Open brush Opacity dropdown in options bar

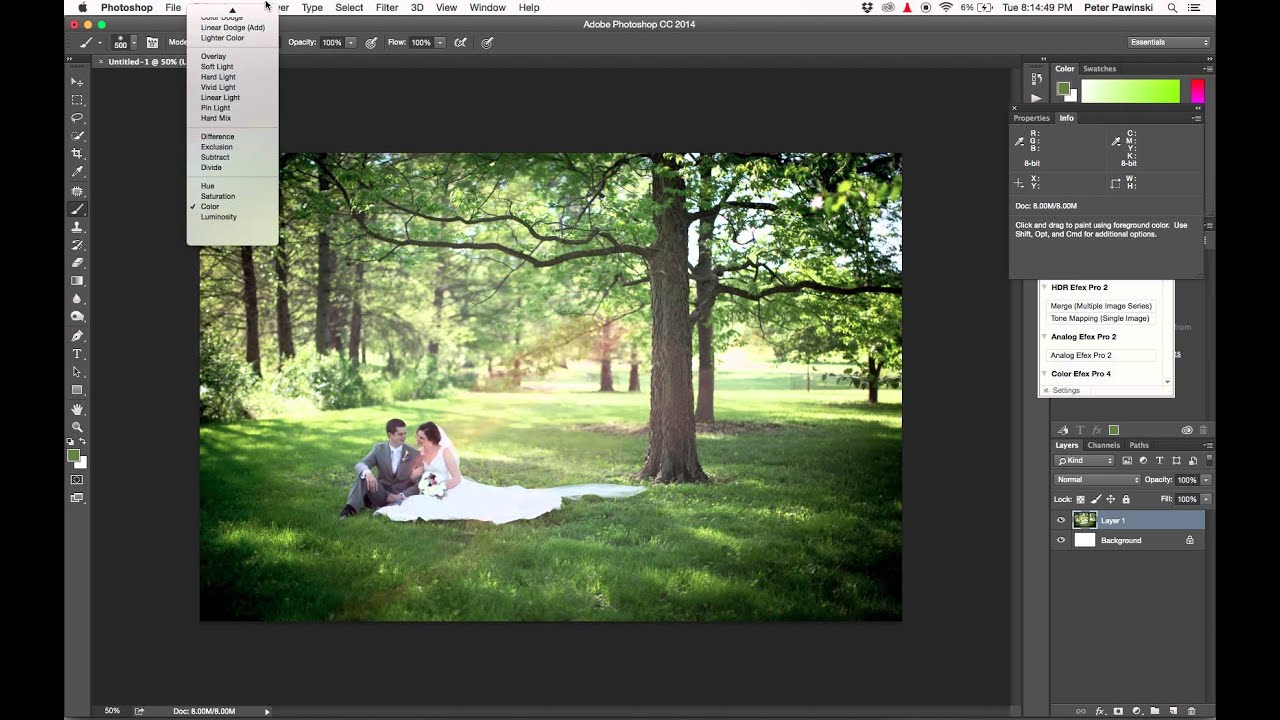tap(350, 43)
